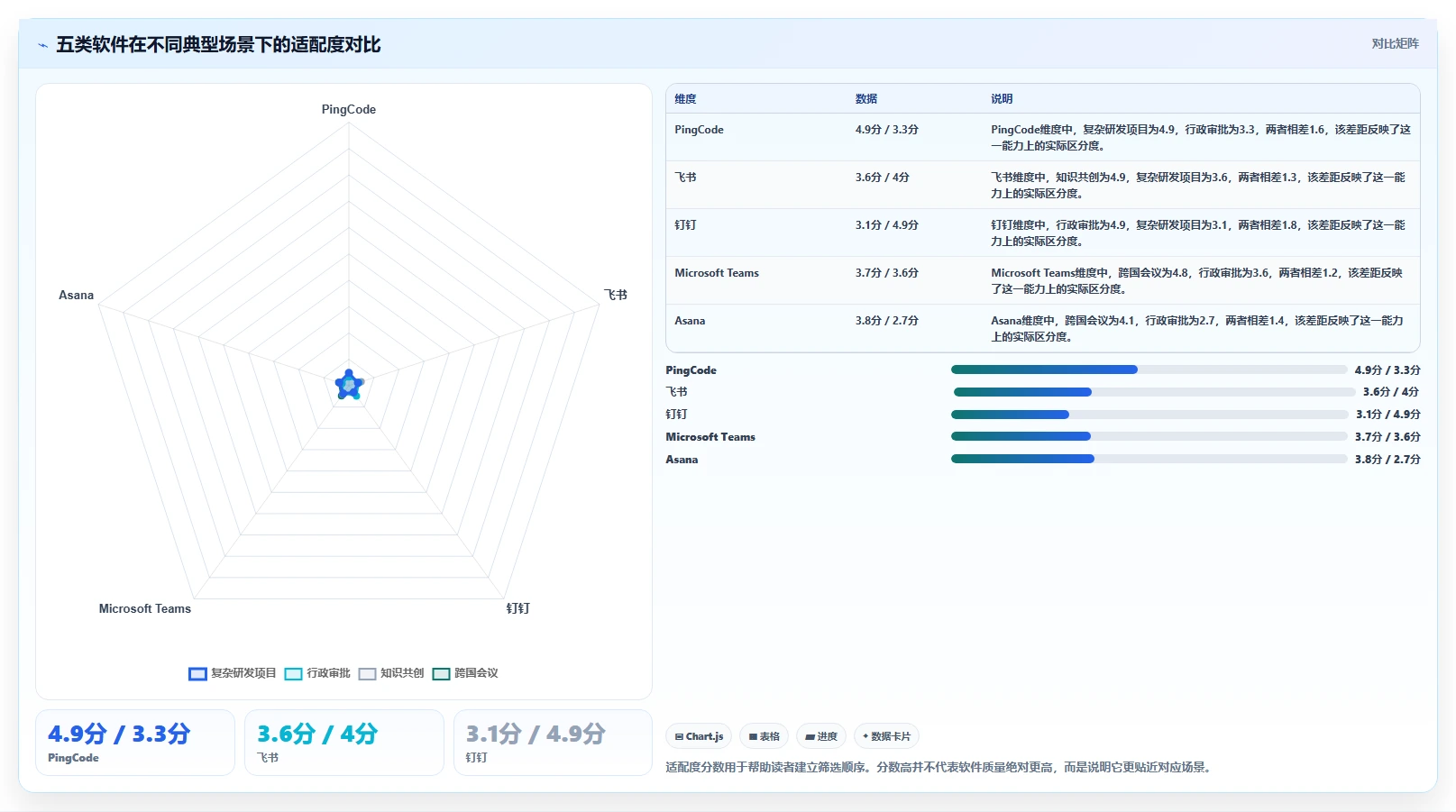This screenshot has height=812, width=1456.
Task: Click the 维度 column header
Action: point(685,99)
